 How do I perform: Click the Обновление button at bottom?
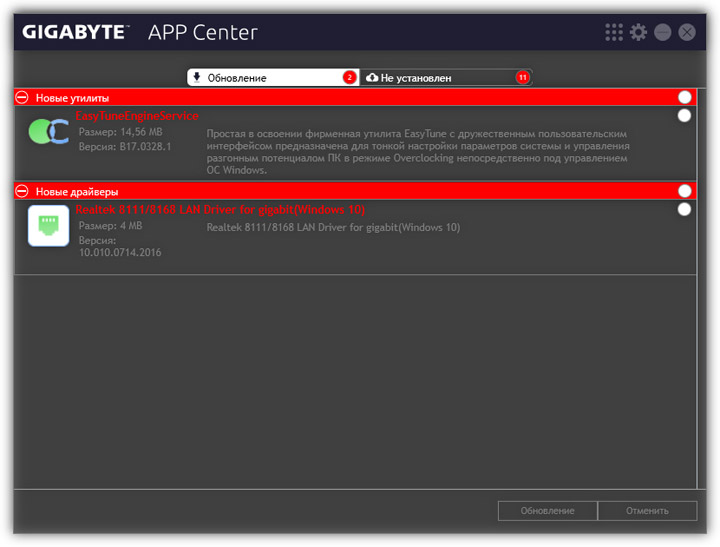point(547,511)
